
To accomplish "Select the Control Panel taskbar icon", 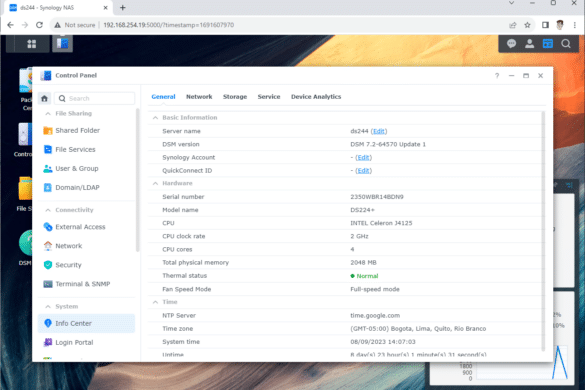I will tap(62, 44).
